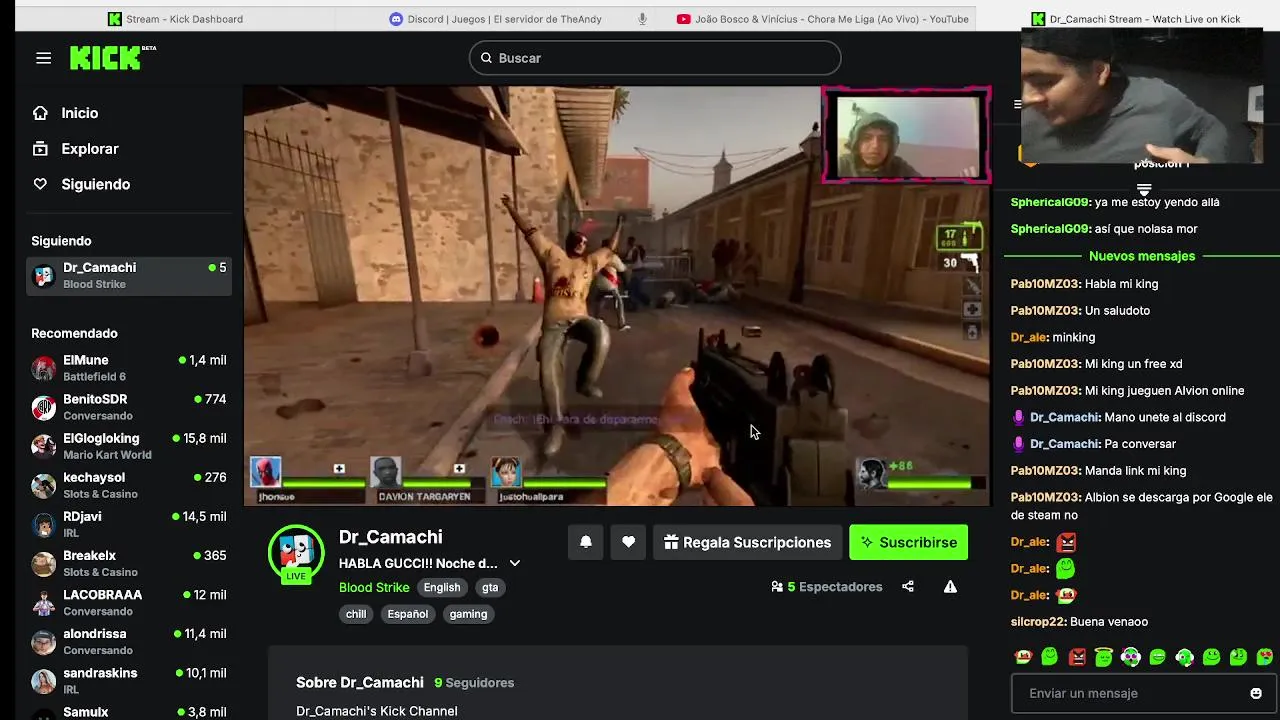This screenshot has width=1280, height=720.
Task: Click alondrissa's avatar in sidebar
Action: tap(43, 642)
